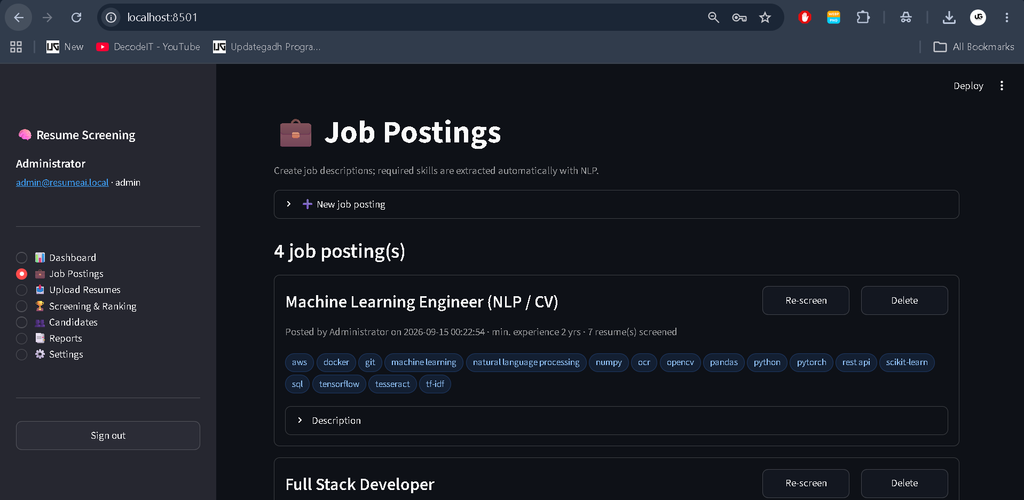Click the tf-idf skill tag
Image resolution: width=1024 pixels, height=500 pixels.
click(435, 384)
